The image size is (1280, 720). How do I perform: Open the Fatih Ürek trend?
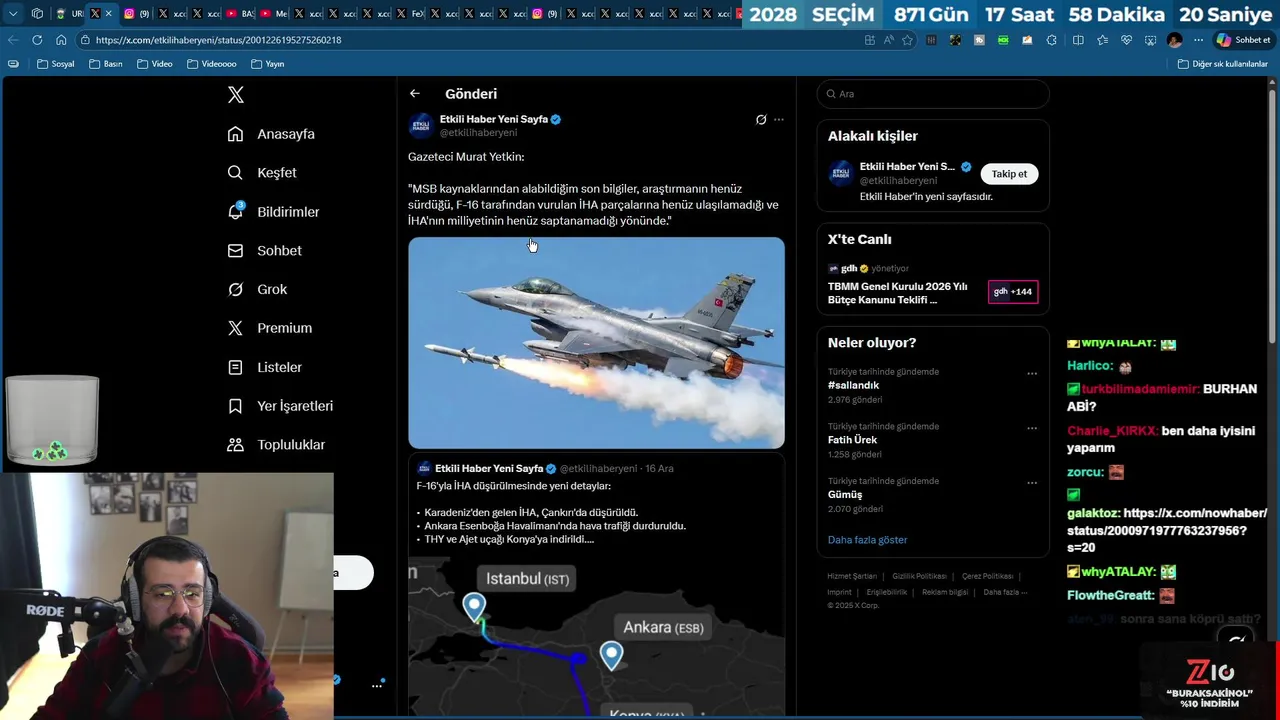[x=852, y=440]
